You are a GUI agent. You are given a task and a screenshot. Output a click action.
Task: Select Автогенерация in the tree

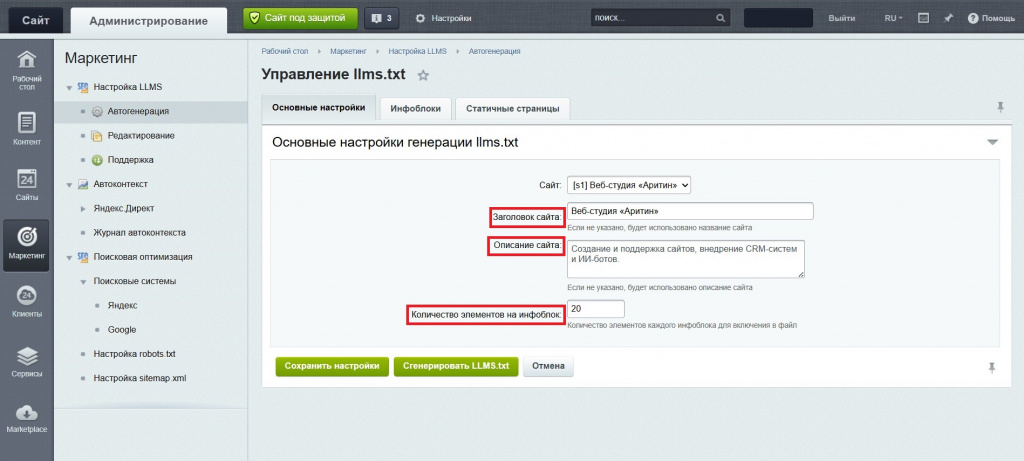coord(138,112)
